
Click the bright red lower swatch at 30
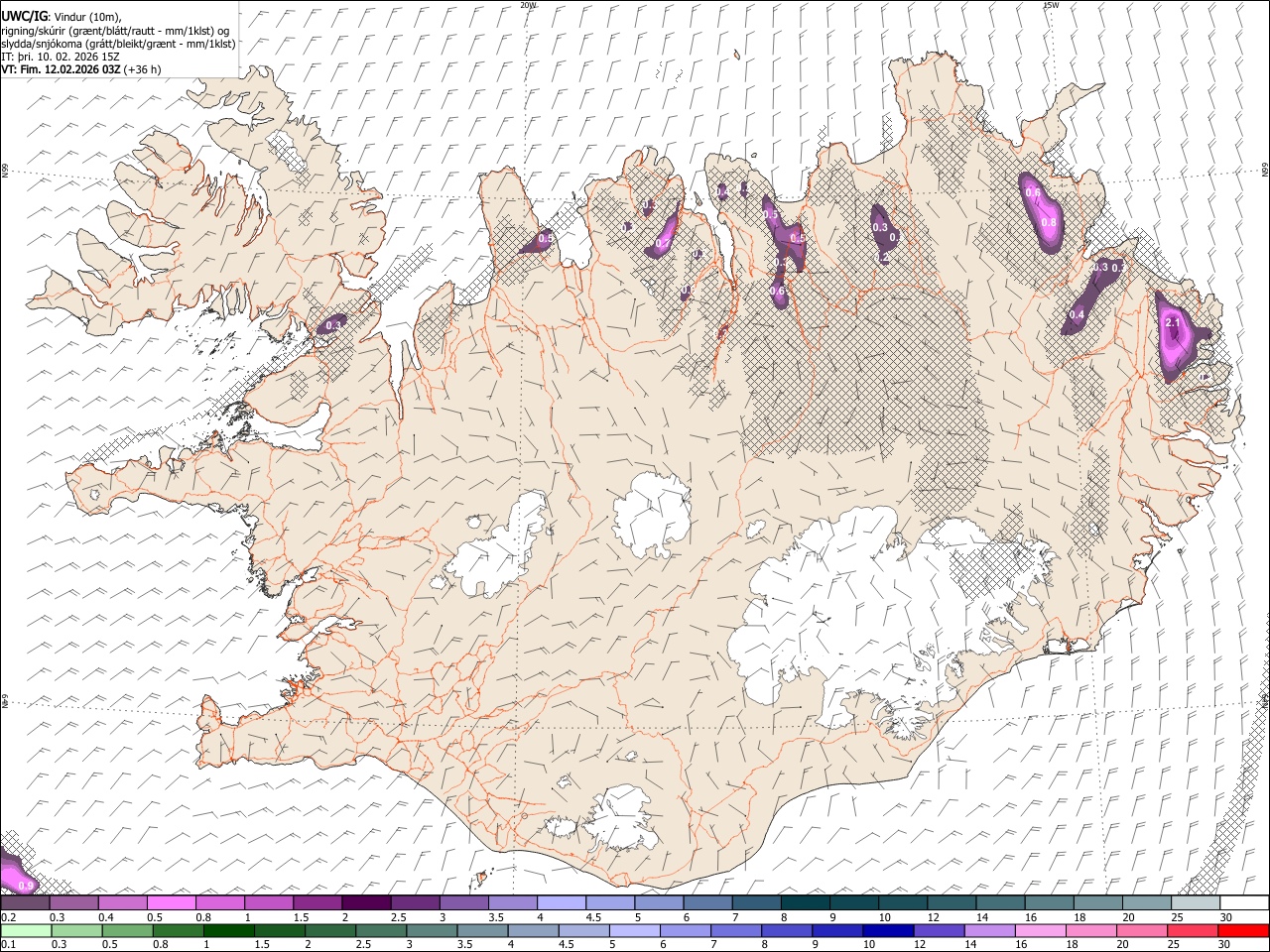pos(1243,930)
